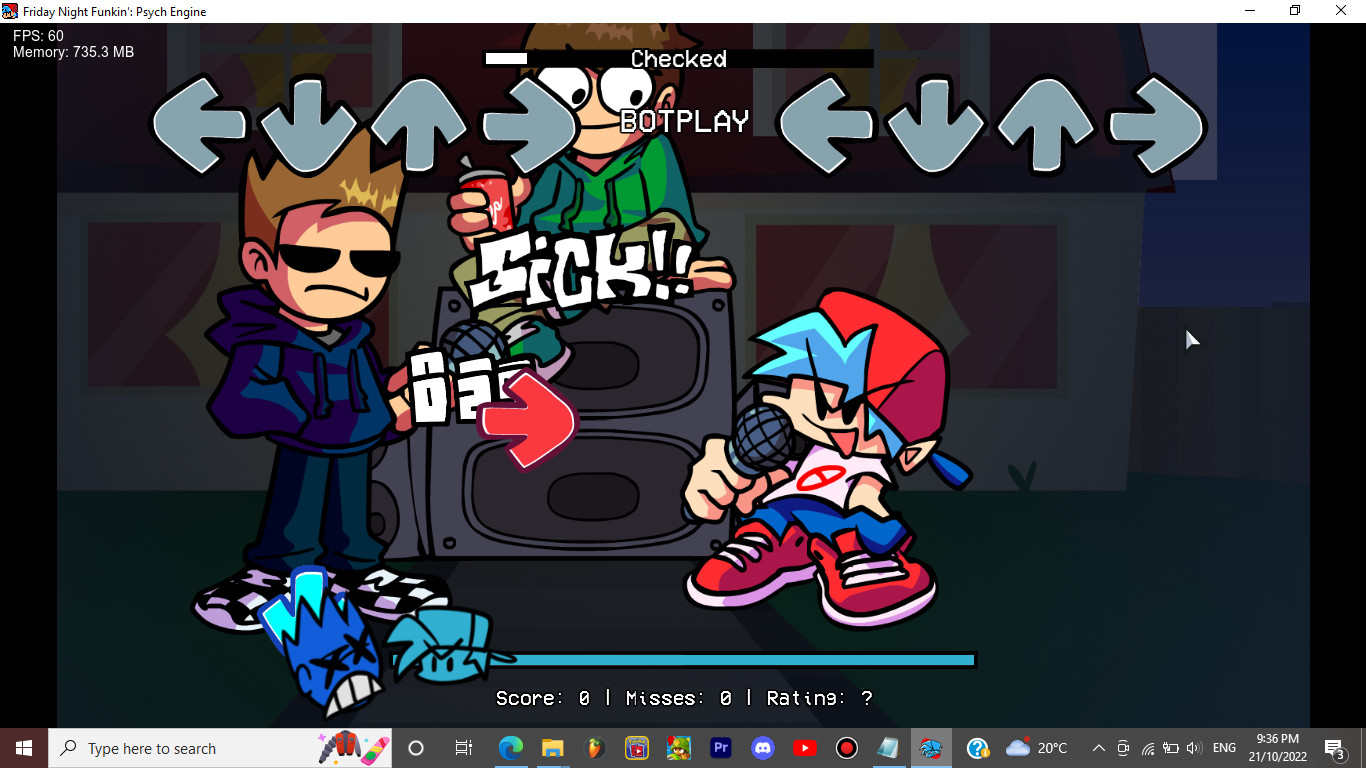Launch Discord from the taskbar
This screenshot has width=1366, height=768.
(x=763, y=748)
